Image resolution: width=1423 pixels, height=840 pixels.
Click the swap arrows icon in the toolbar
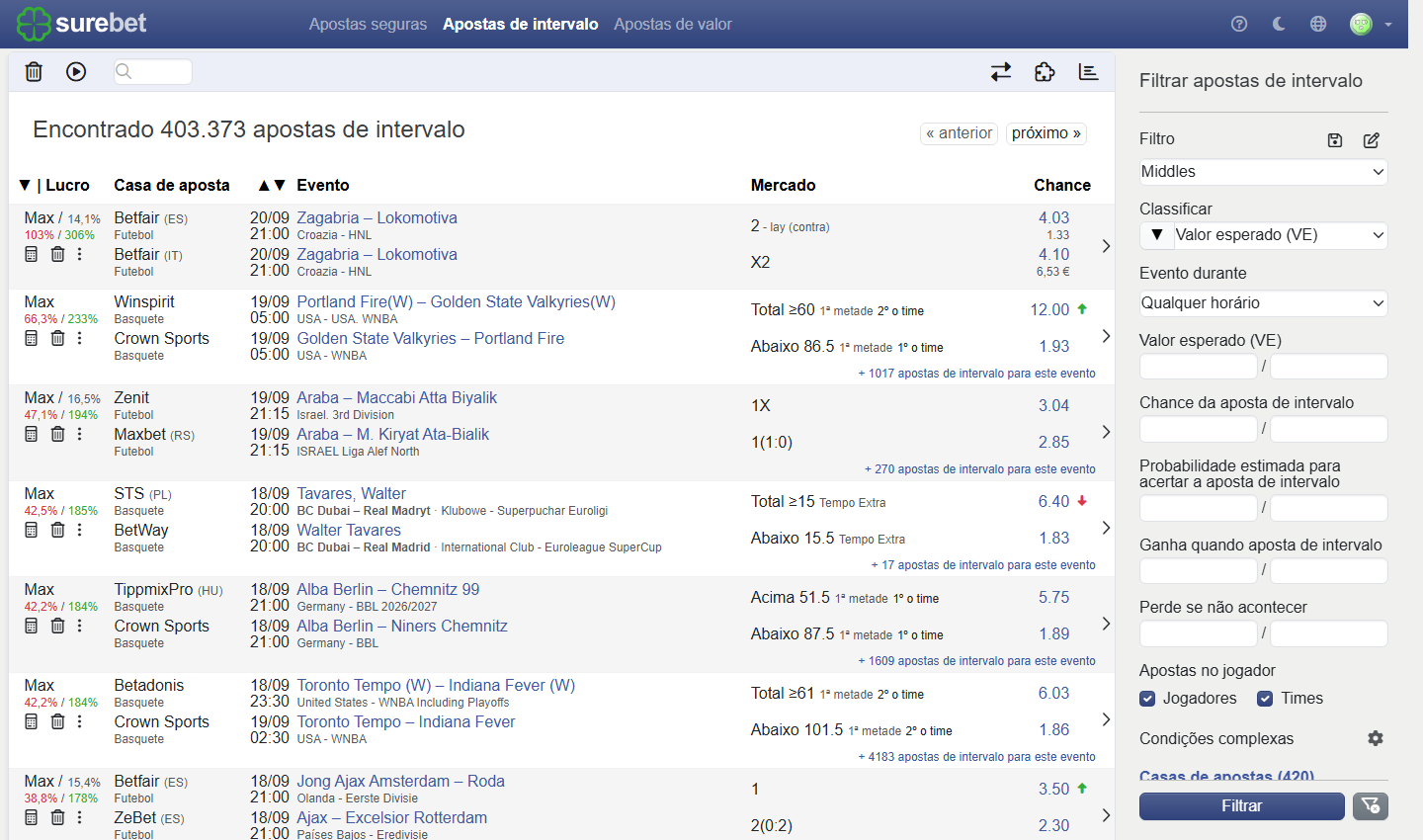click(1001, 71)
